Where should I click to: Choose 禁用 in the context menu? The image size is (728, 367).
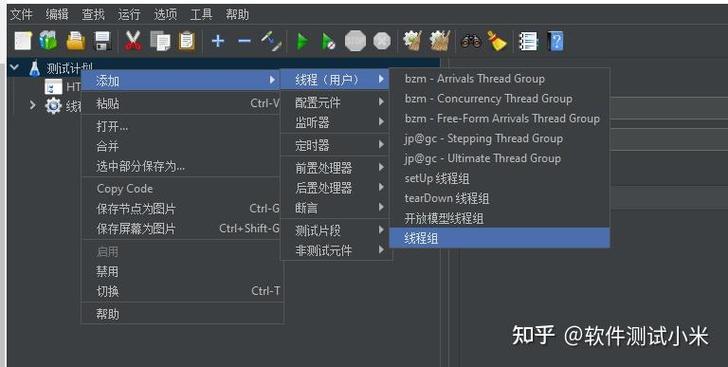coord(181,271)
